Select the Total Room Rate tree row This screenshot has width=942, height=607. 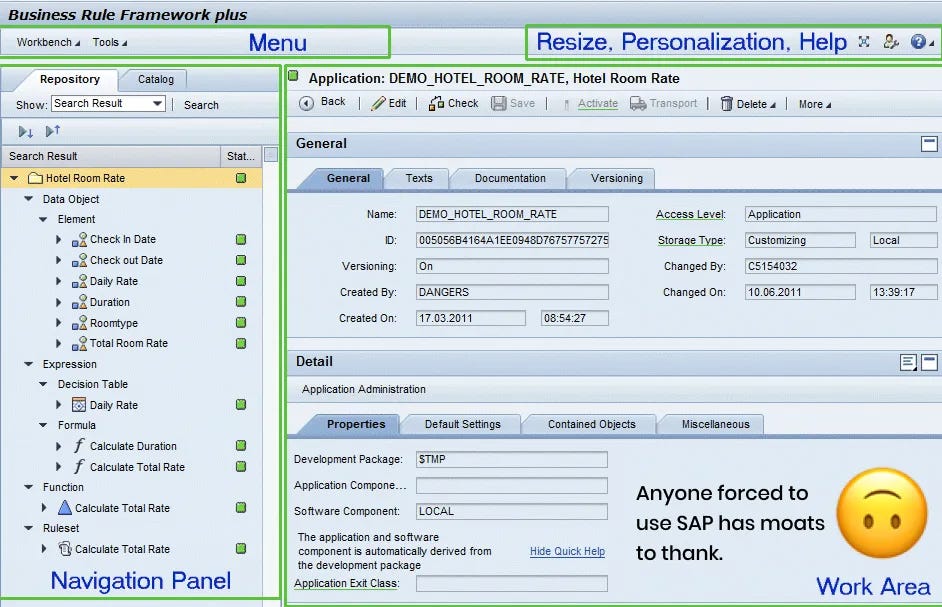131,343
